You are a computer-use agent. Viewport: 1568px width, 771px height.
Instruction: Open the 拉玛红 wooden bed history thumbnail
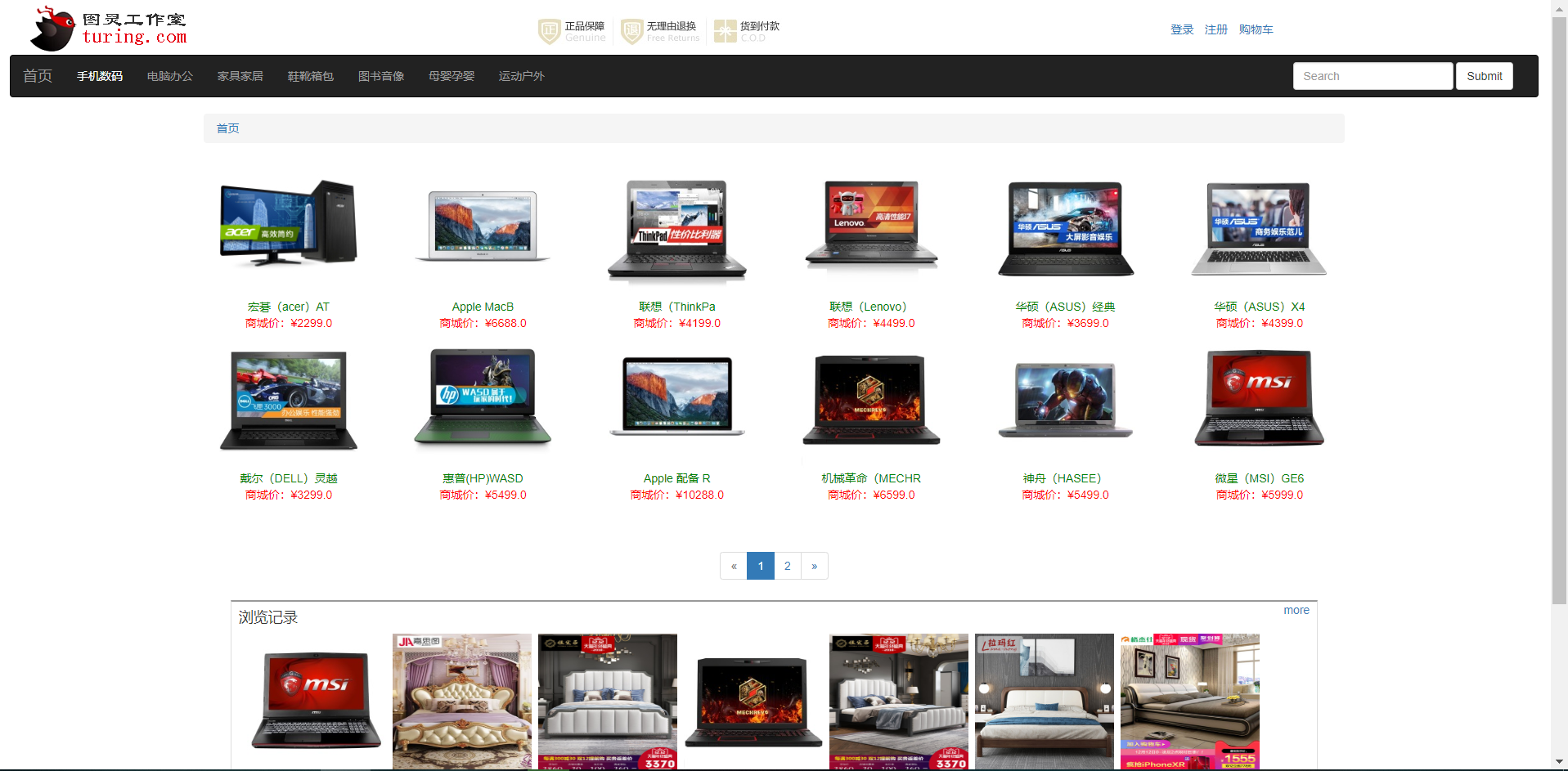1045,701
